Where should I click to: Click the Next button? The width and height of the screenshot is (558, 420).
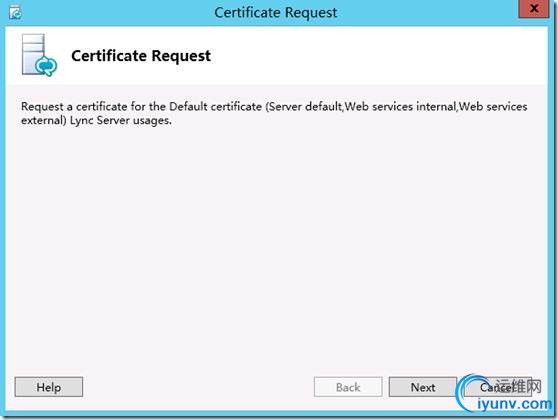[x=423, y=387]
